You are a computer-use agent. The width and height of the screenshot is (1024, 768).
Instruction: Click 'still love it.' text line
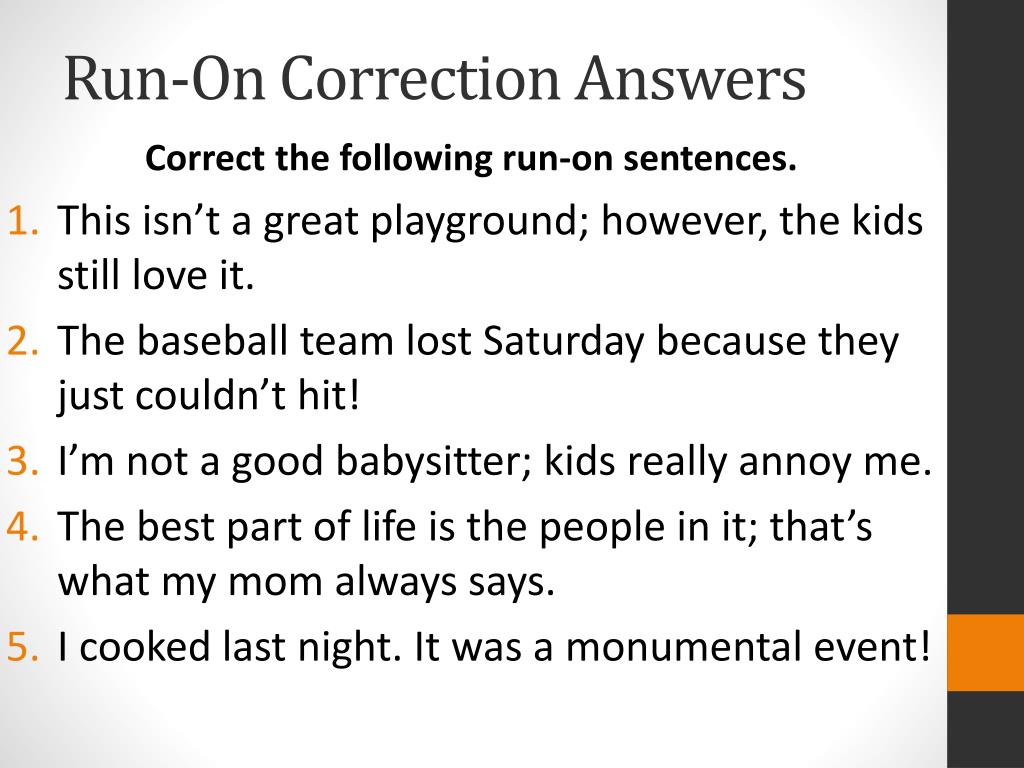(x=155, y=275)
